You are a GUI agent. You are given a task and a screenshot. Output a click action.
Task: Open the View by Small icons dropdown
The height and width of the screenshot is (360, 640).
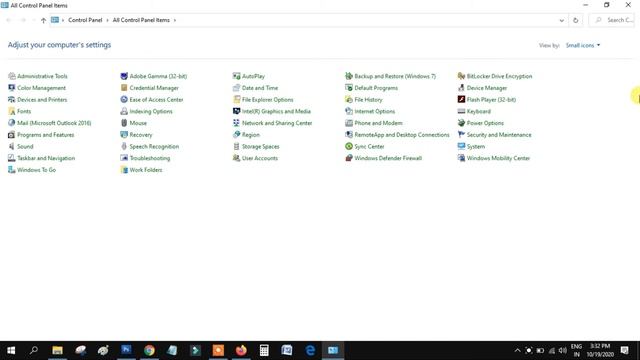pyautogui.click(x=583, y=45)
